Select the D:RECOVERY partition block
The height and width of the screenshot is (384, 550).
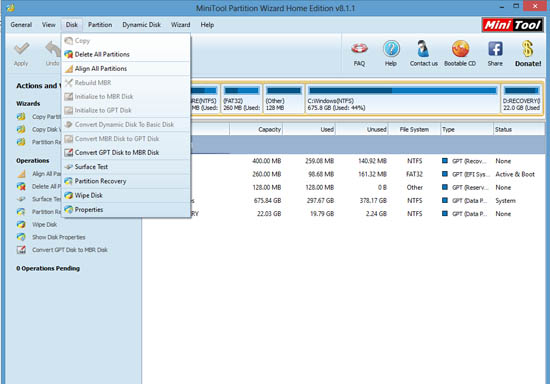click(x=522, y=99)
